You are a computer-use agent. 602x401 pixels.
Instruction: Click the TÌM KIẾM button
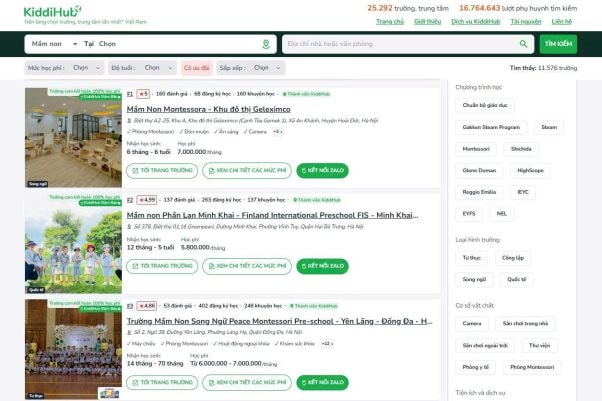pyautogui.click(x=558, y=44)
